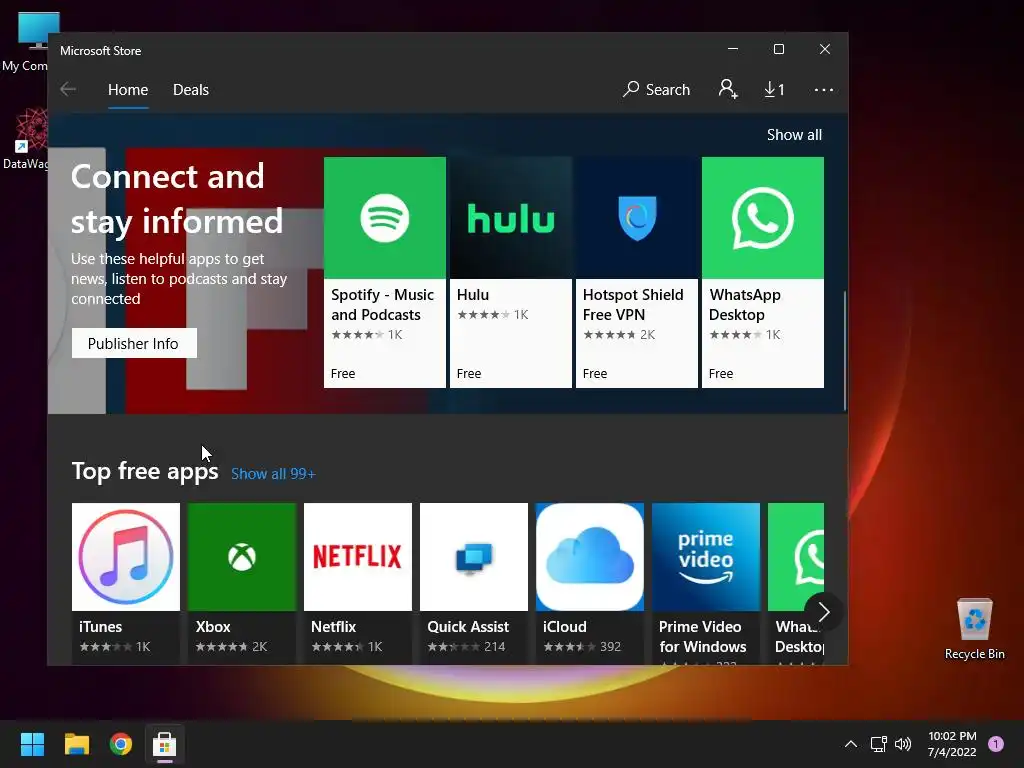This screenshot has height=768, width=1024.
Task: Open the Quick Assist app icon
Action: [473, 557]
